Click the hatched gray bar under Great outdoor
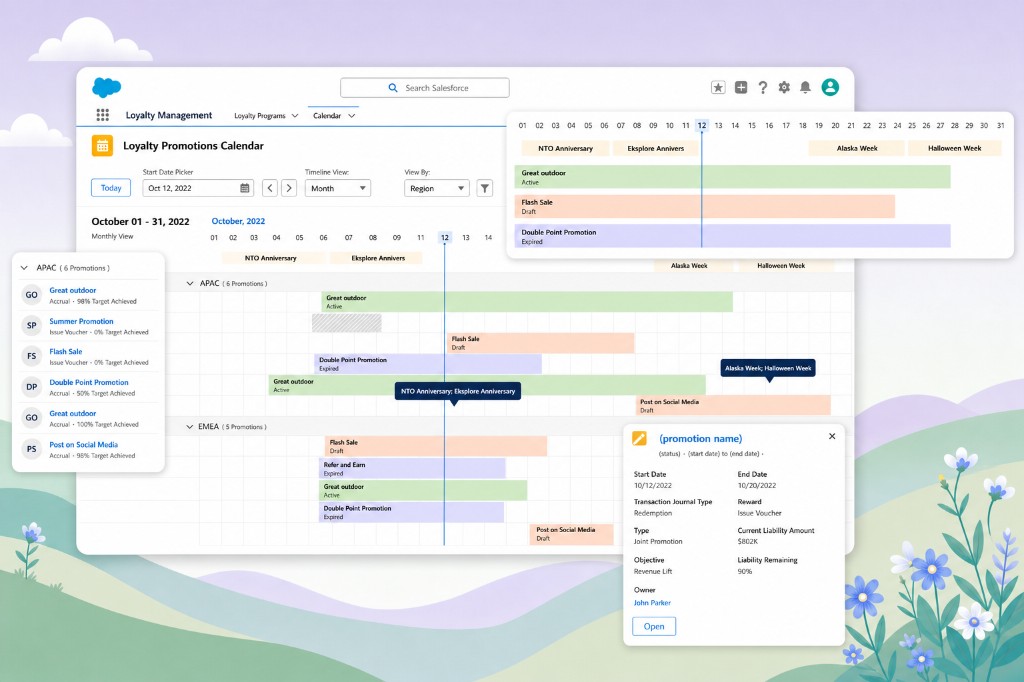This screenshot has height=682, width=1024. point(347,323)
